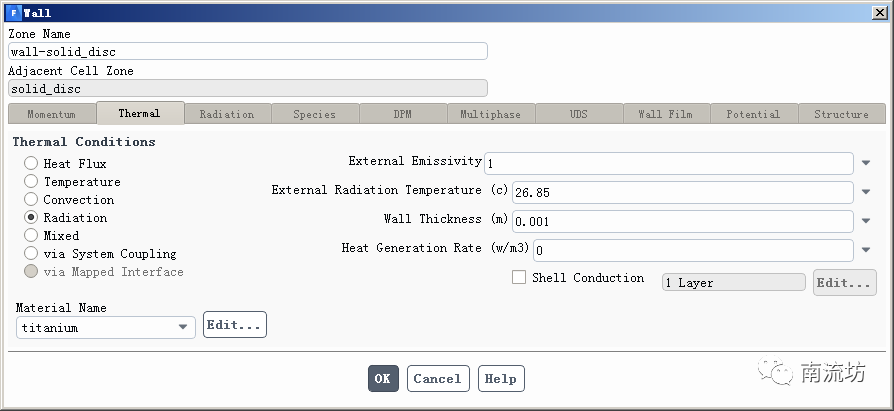
Task: Select the Mixed thermal condition
Action: (32, 236)
